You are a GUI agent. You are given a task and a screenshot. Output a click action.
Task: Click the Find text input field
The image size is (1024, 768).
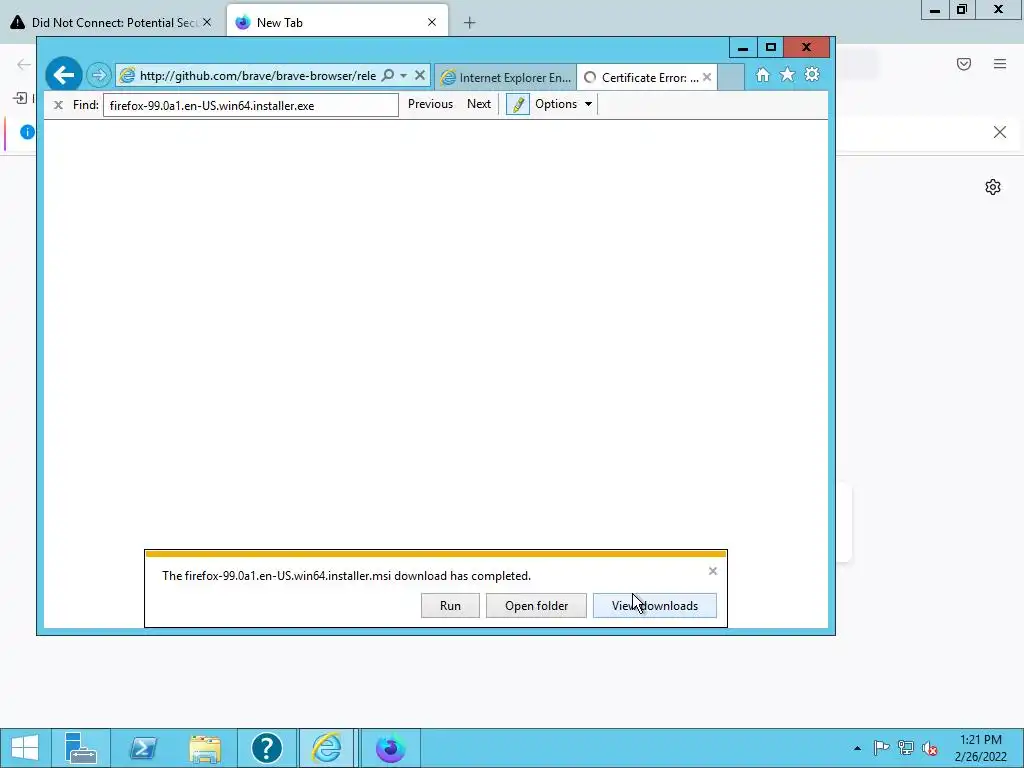[251, 105]
